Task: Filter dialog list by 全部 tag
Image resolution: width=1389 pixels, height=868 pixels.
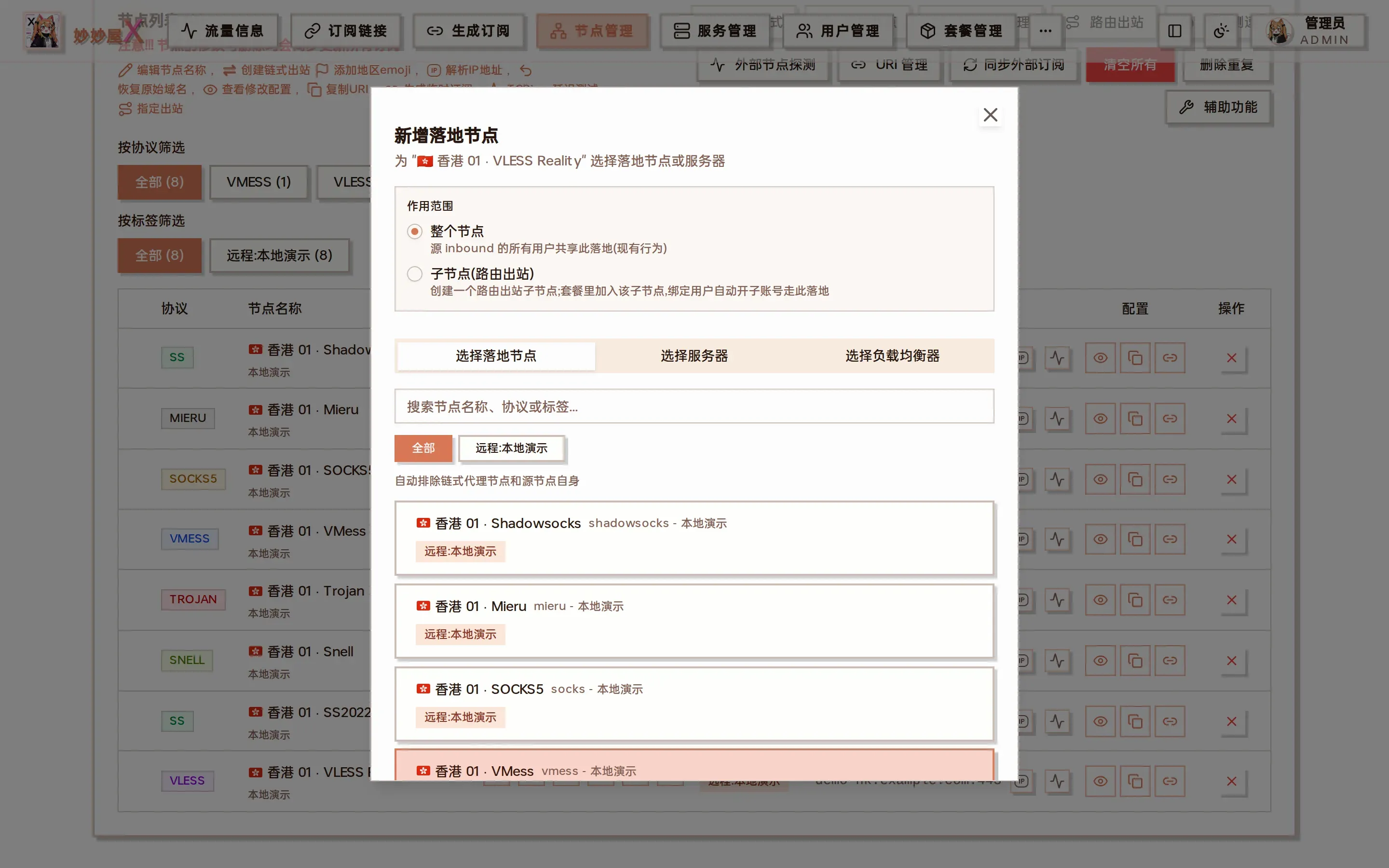Action: 423,448
